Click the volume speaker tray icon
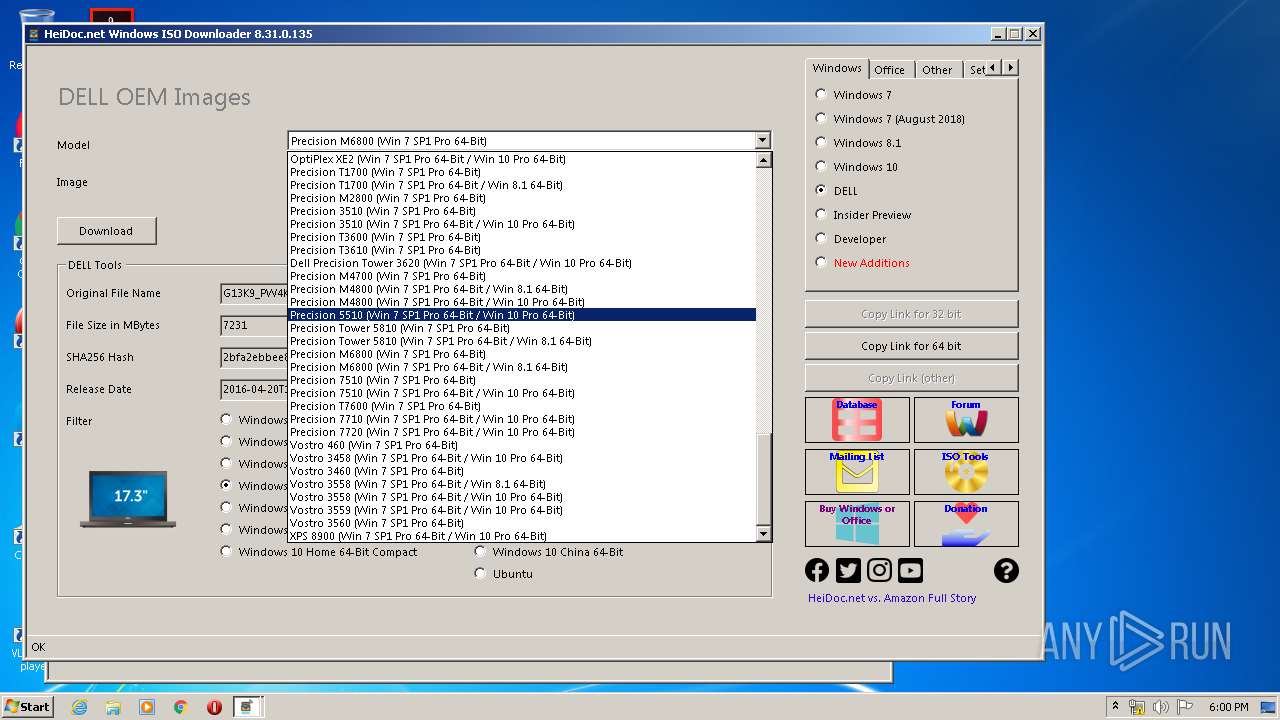The image size is (1280, 720). pos(1161,707)
